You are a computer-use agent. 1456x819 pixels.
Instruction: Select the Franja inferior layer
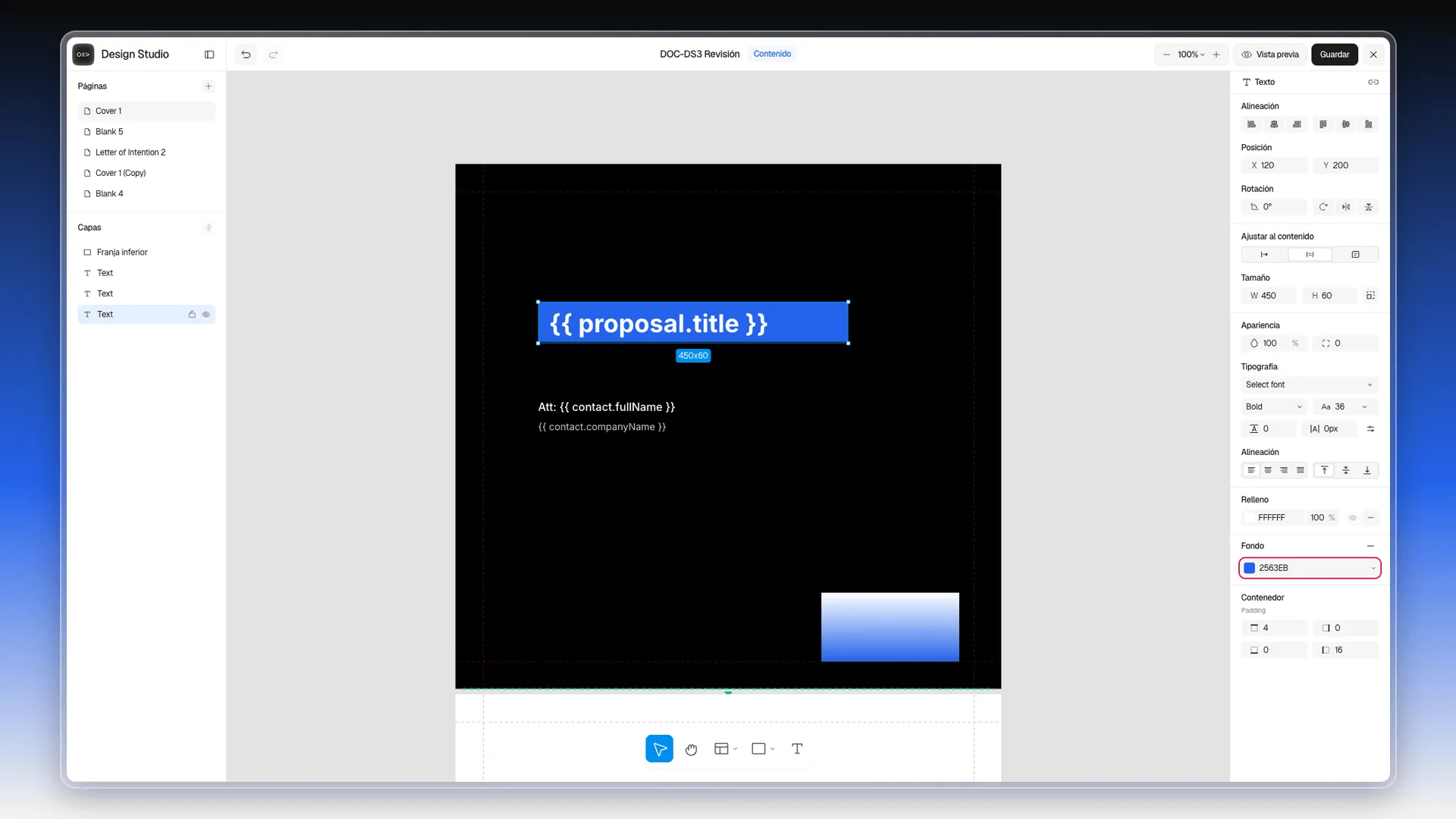click(146, 253)
